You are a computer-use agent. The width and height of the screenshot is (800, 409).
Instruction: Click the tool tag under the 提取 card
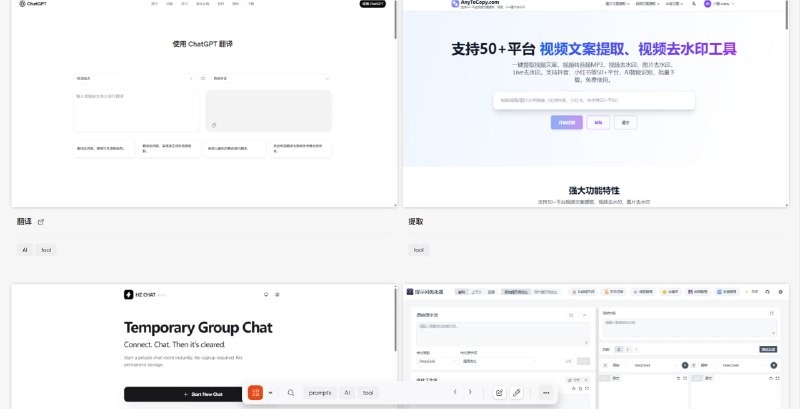coord(419,250)
